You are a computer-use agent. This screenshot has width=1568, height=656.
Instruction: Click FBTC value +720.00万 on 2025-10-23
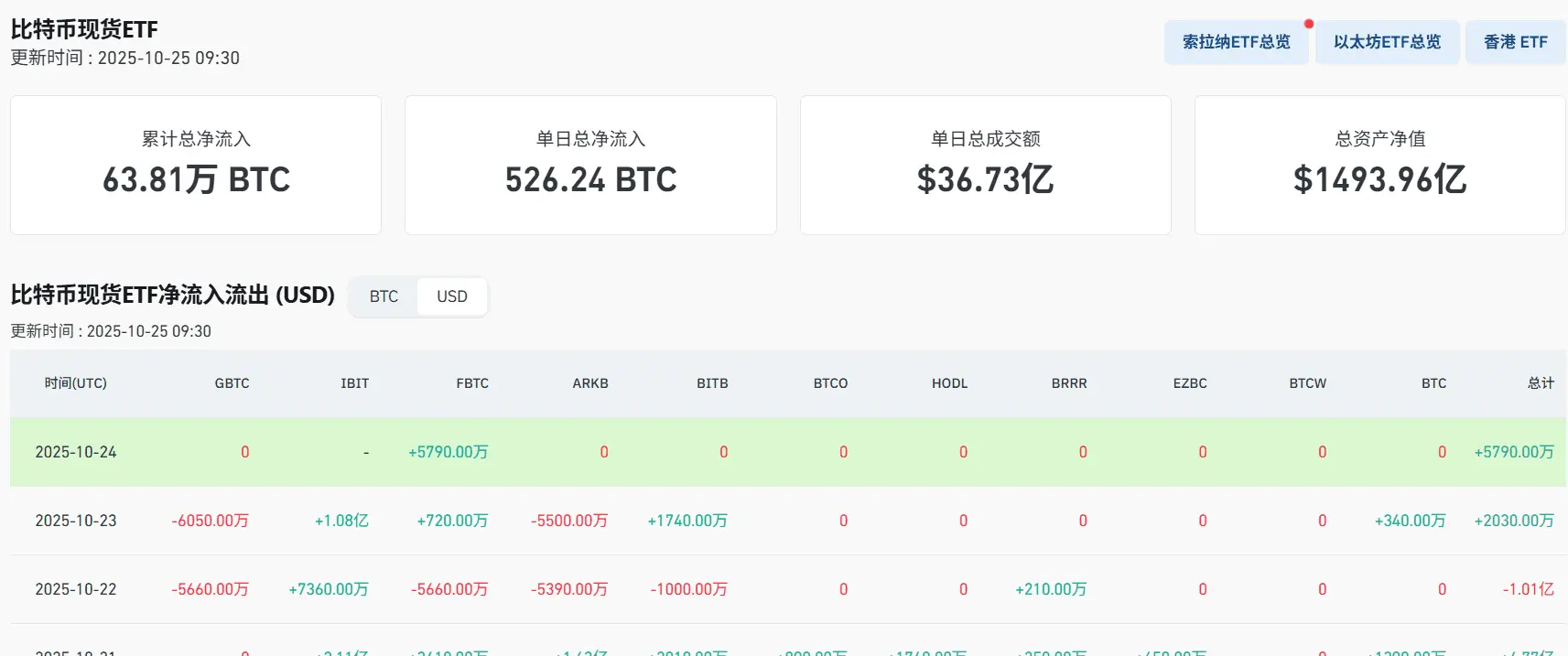pyautogui.click(x=452, y=521)
